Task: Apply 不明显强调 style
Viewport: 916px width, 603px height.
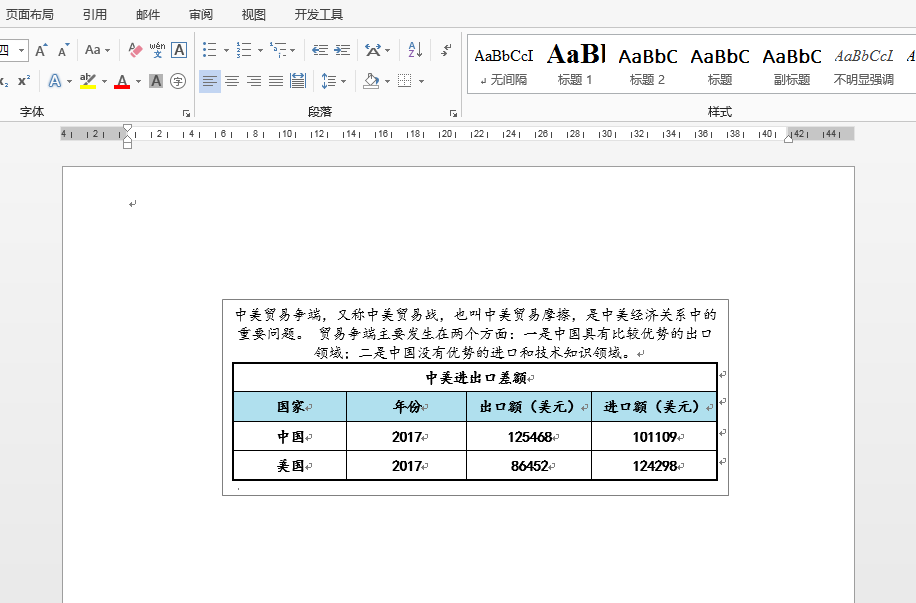Action: point(864,64)
